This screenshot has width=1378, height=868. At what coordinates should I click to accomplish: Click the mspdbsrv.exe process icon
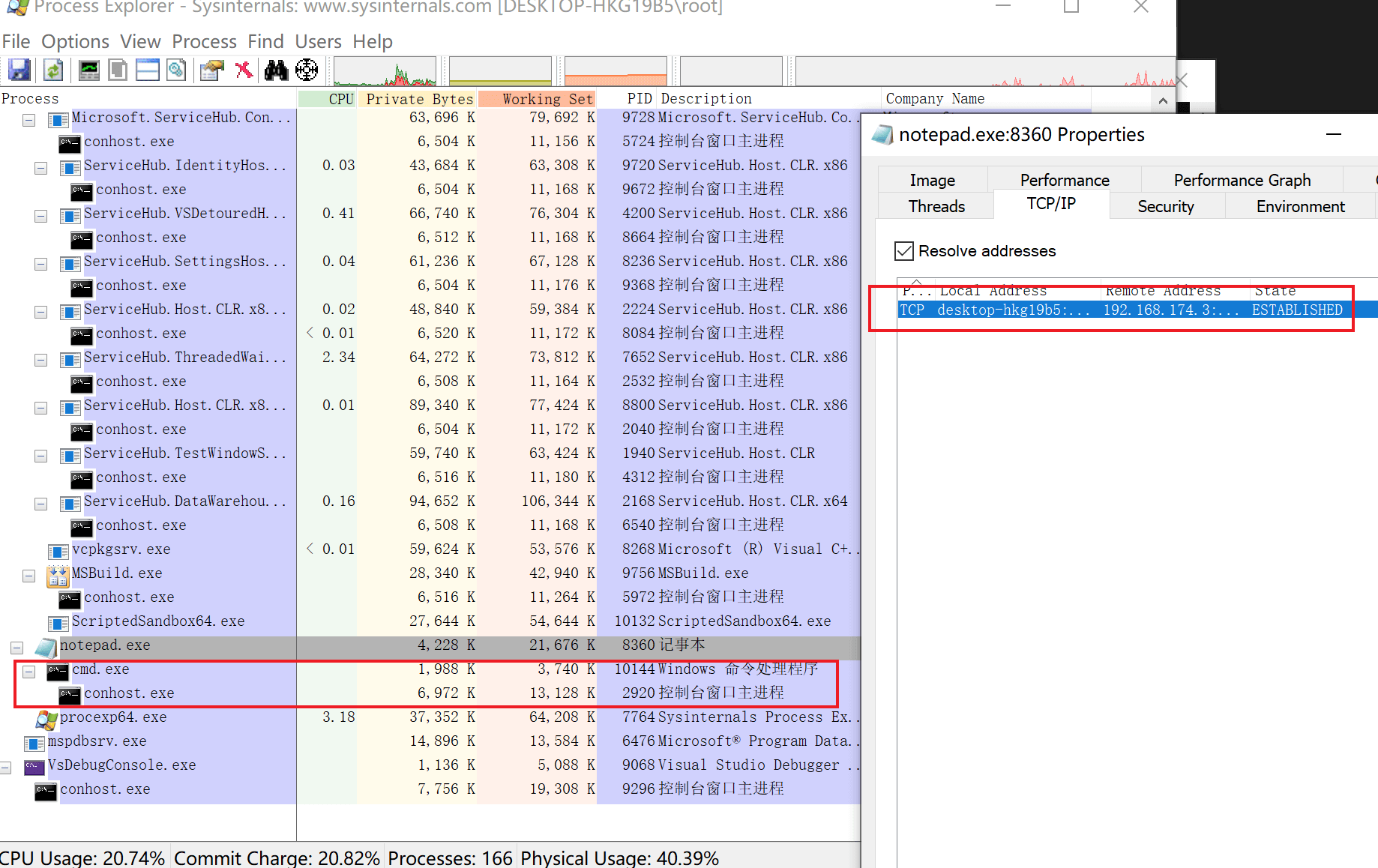(34, 743)
